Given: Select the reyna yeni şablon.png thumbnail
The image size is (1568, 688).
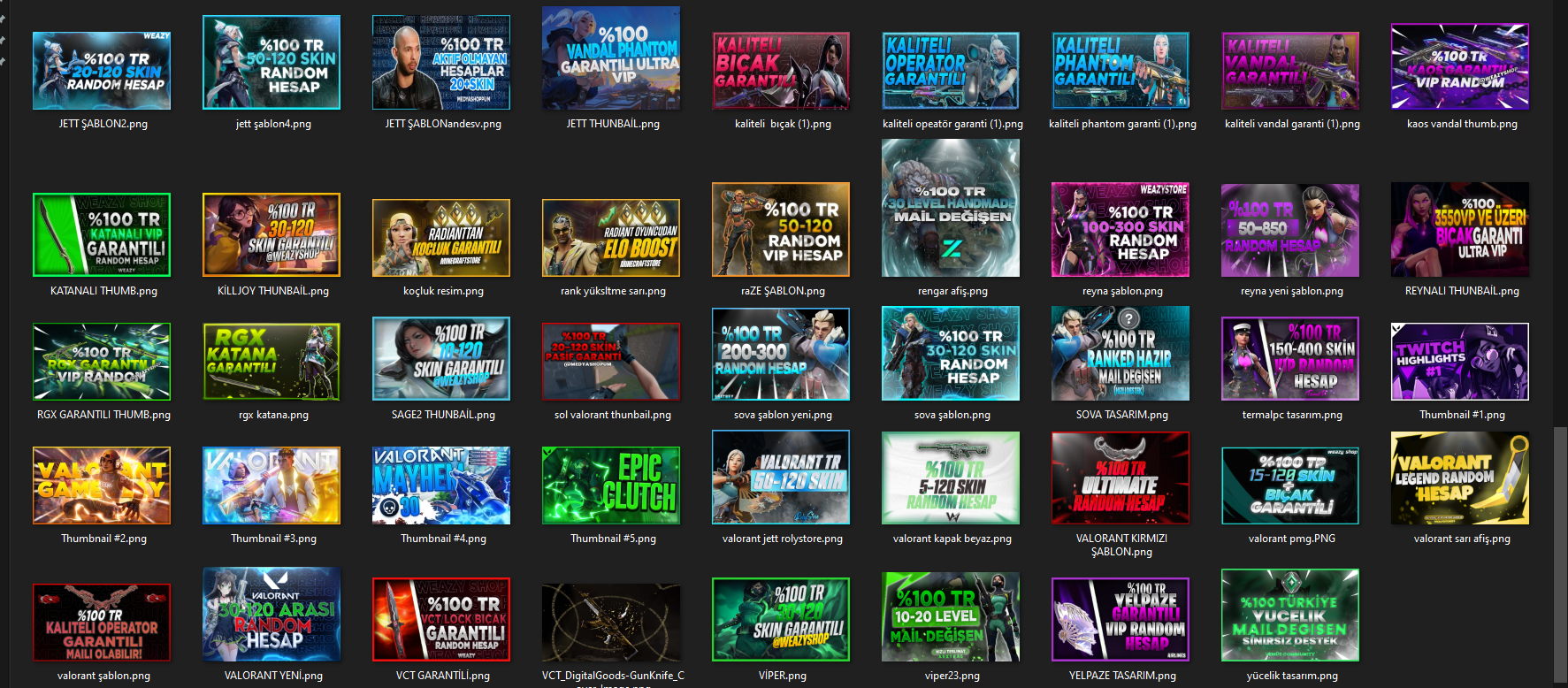Looking at the screenshot, I should point(1290,230).
